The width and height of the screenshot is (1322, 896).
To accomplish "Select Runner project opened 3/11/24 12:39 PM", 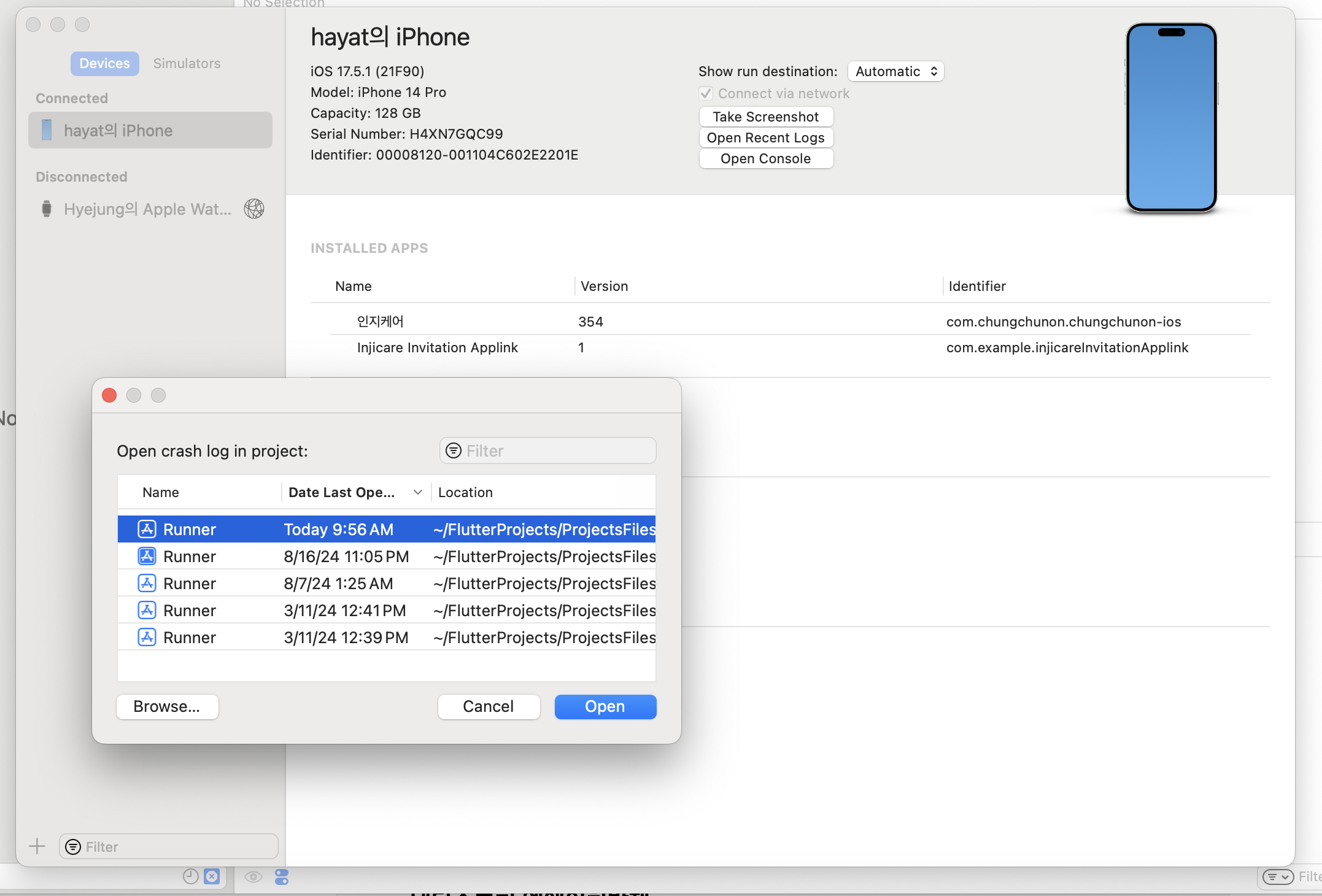I will click(387, 637).
